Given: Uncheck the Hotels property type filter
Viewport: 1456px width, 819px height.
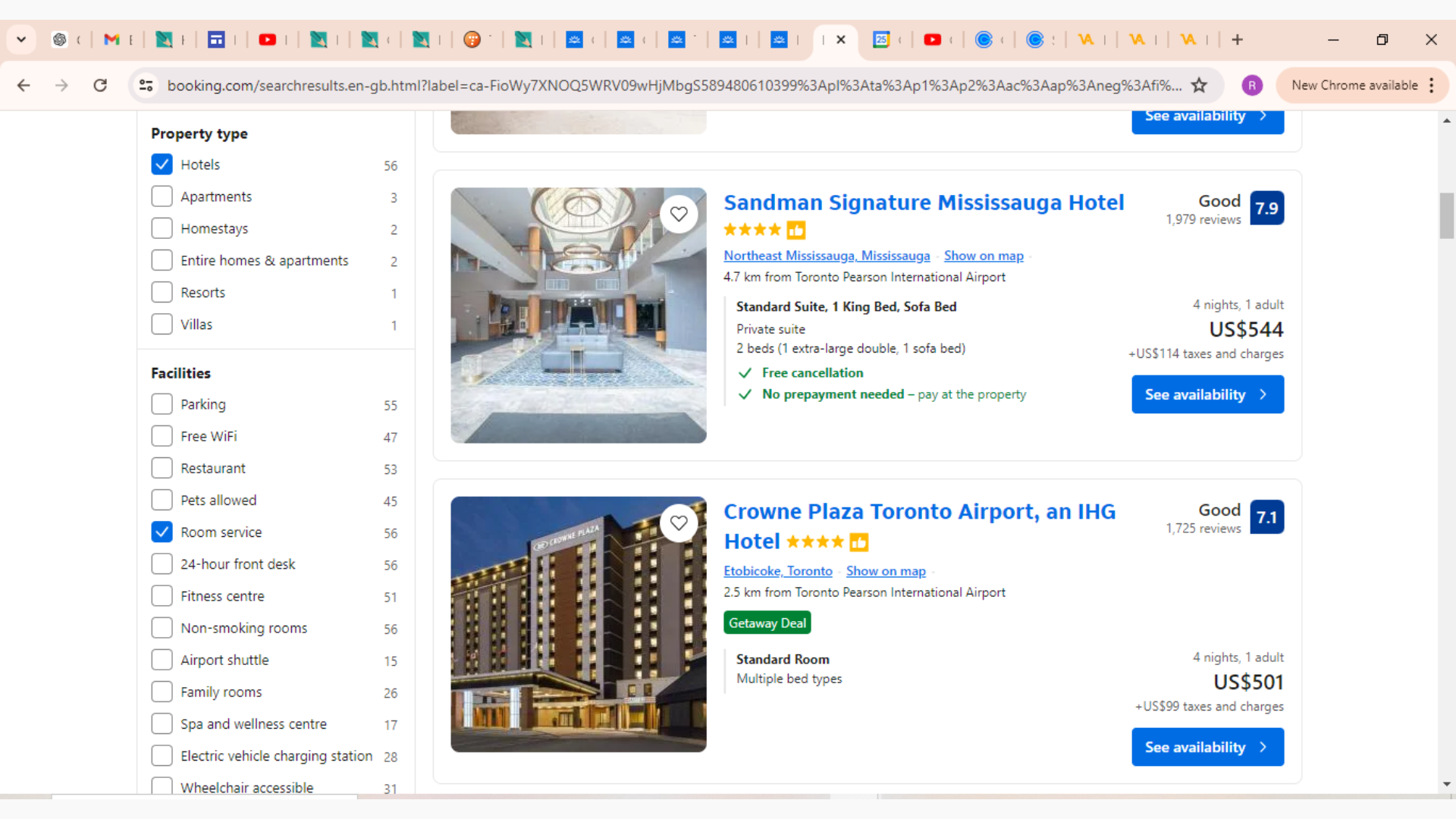Looking at the screenshot, I should click(162, 165).
